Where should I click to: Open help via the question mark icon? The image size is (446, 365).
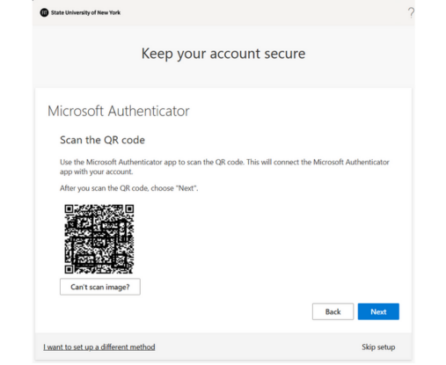[x=411, y=13]
